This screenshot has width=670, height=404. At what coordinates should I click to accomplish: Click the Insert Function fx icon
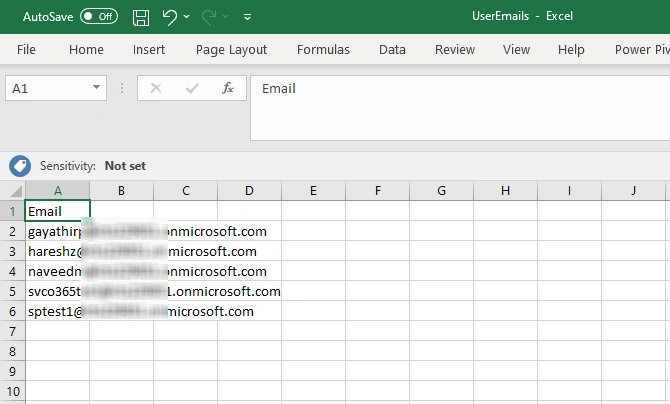[228, 88]
